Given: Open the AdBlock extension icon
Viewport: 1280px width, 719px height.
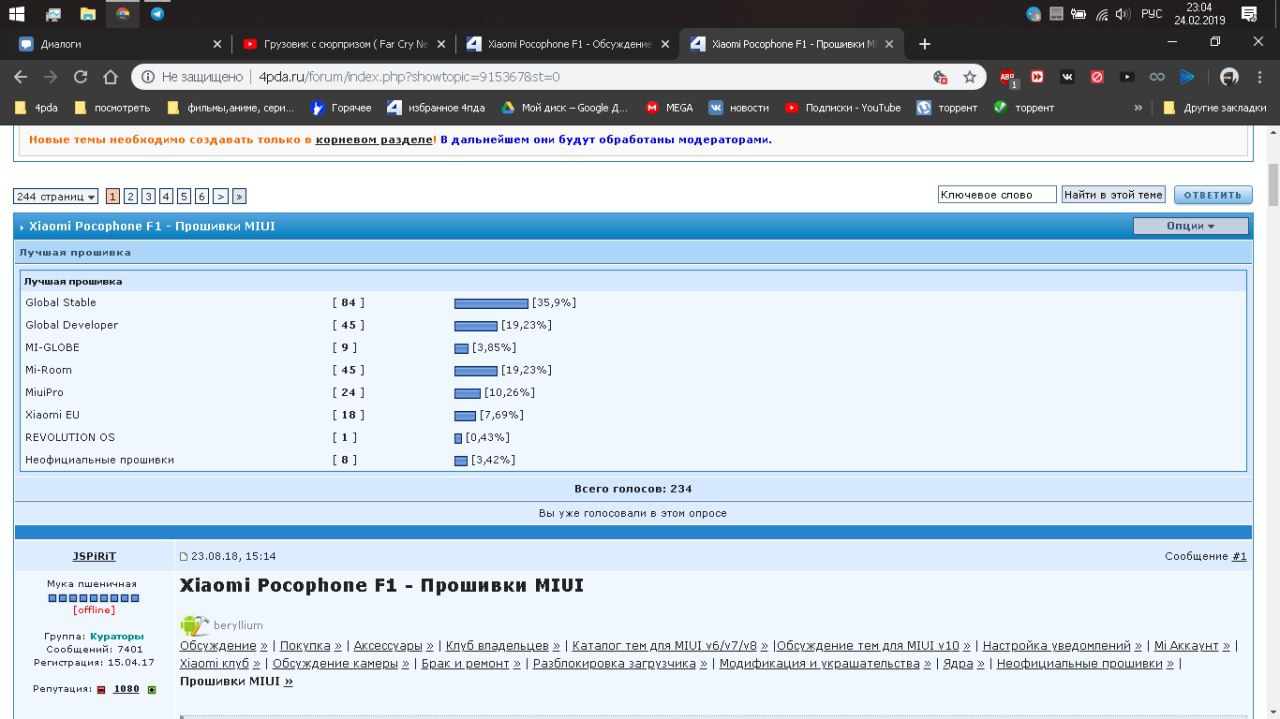Looking at the screenshot, I should click(1007, 77).
